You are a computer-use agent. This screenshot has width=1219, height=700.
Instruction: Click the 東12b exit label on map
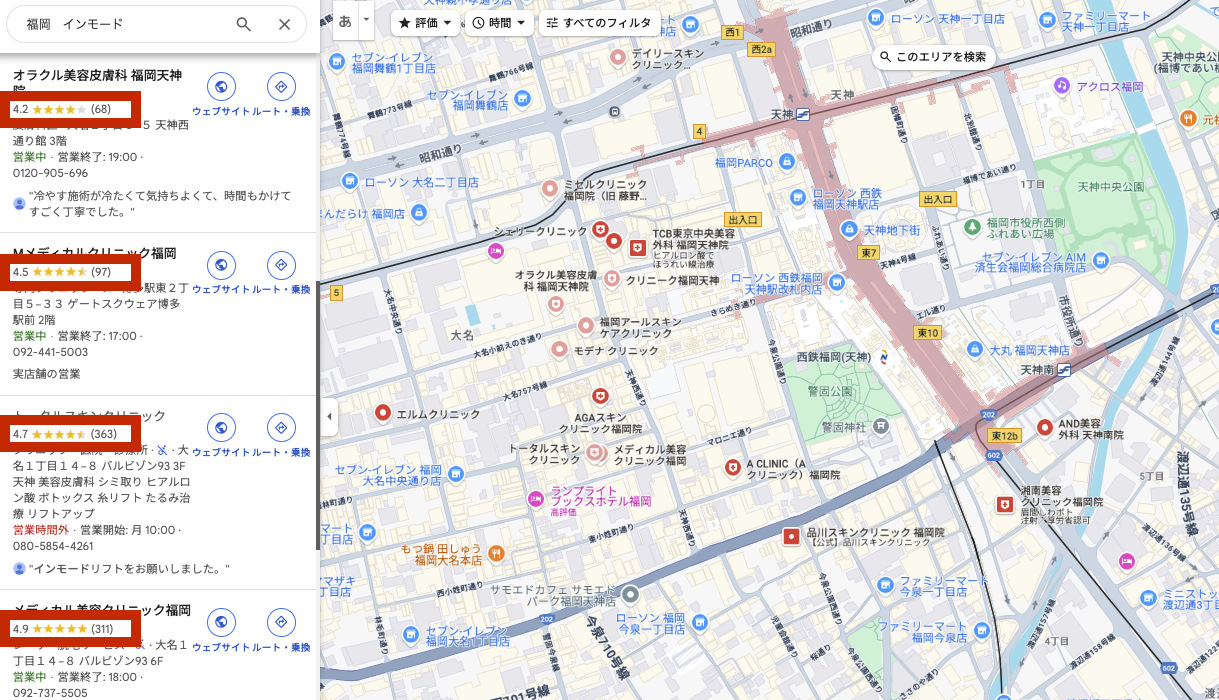(x=1004, y=436)
